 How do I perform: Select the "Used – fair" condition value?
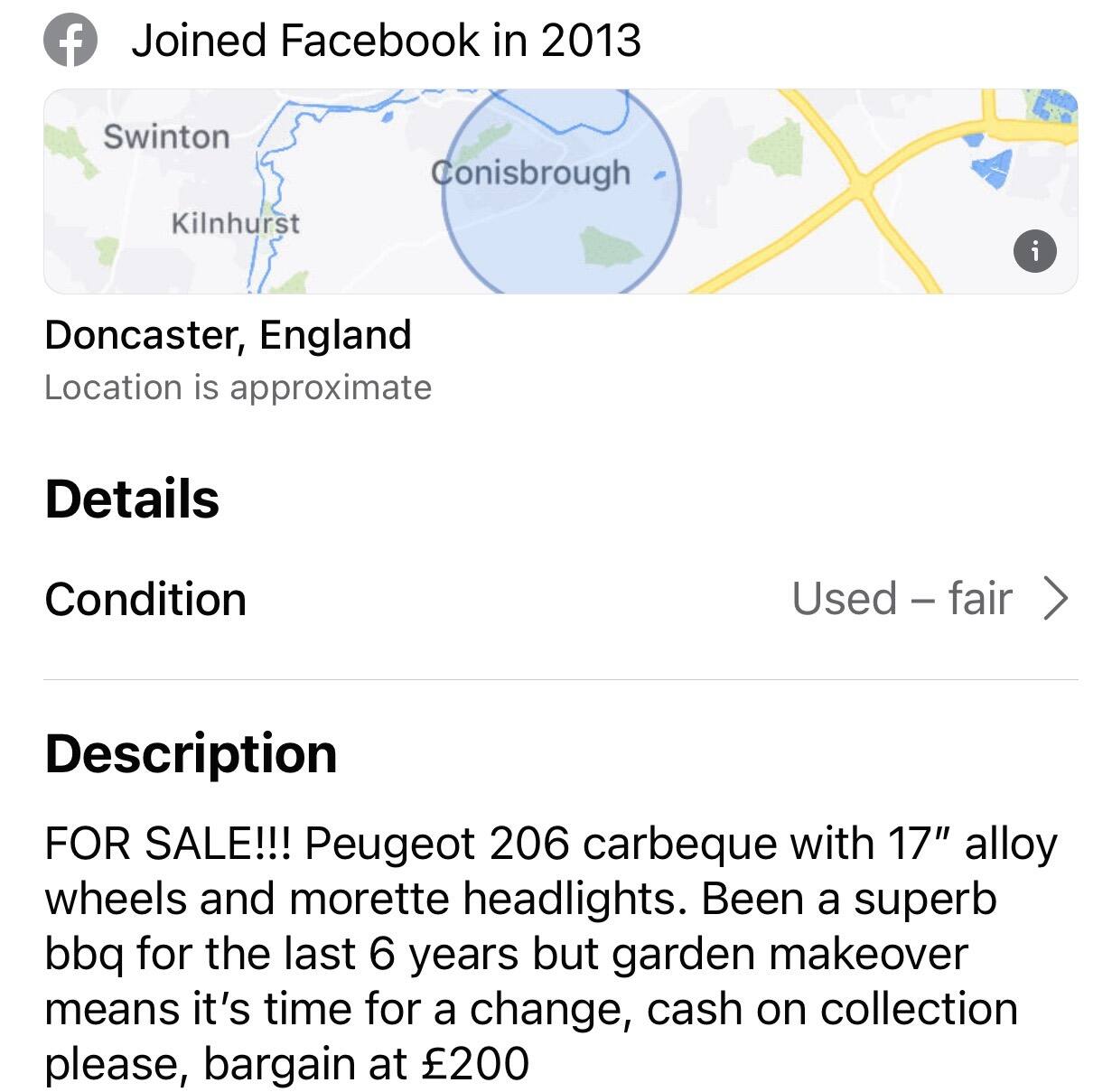pos(902,599)
